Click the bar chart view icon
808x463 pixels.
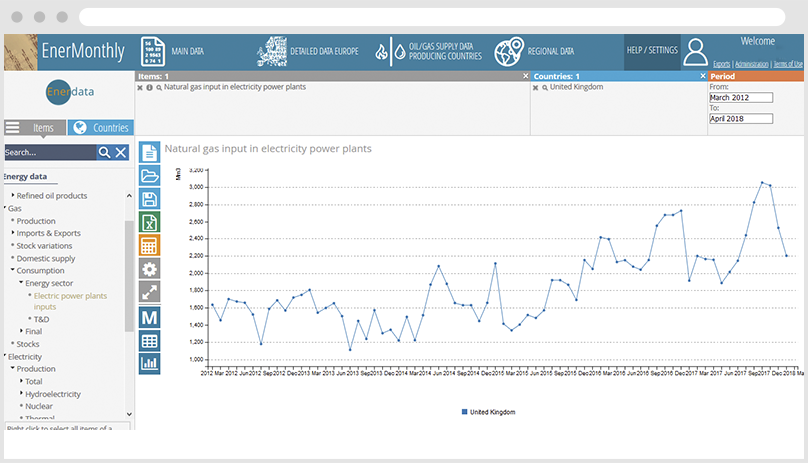(149, 363)
